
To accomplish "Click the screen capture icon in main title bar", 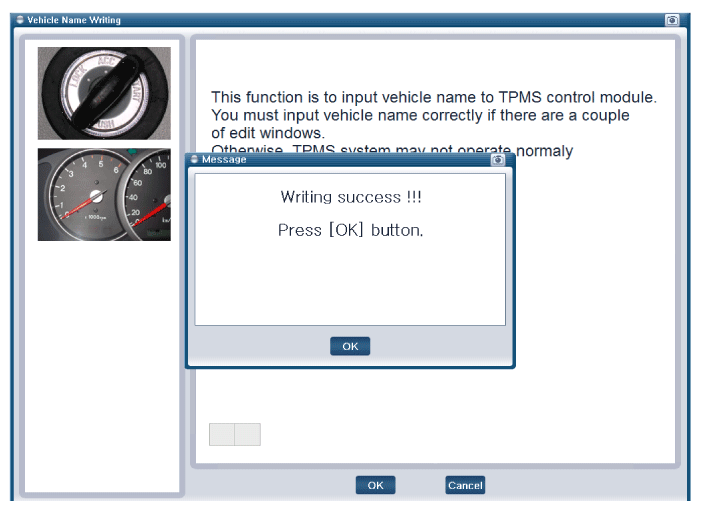I will [671, 20].
